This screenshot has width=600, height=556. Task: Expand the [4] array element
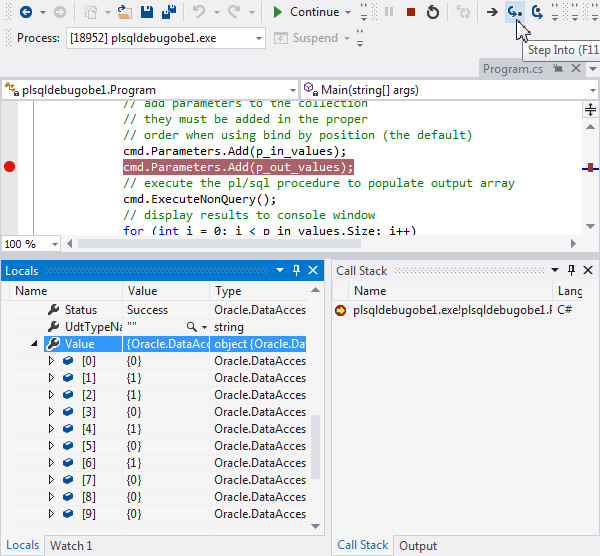(51, 429)
